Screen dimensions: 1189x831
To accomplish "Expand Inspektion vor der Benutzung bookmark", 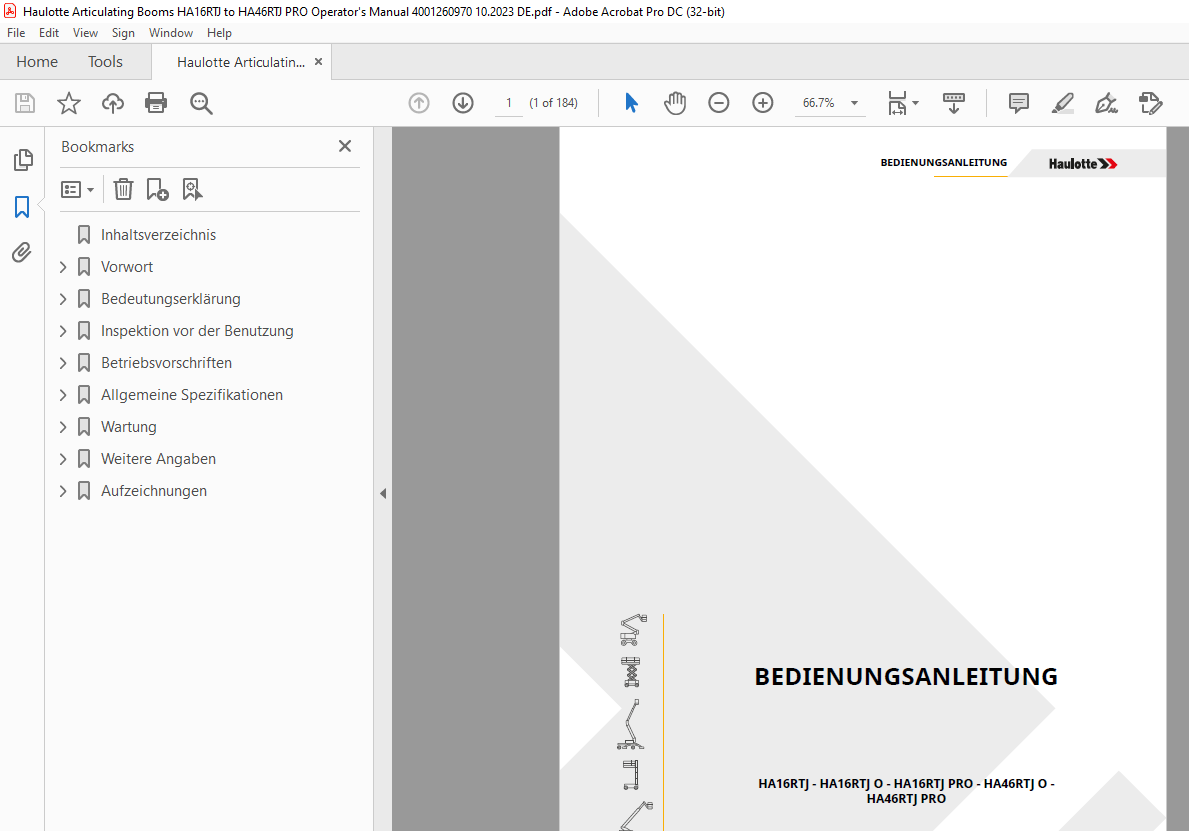I will (63, 331).
